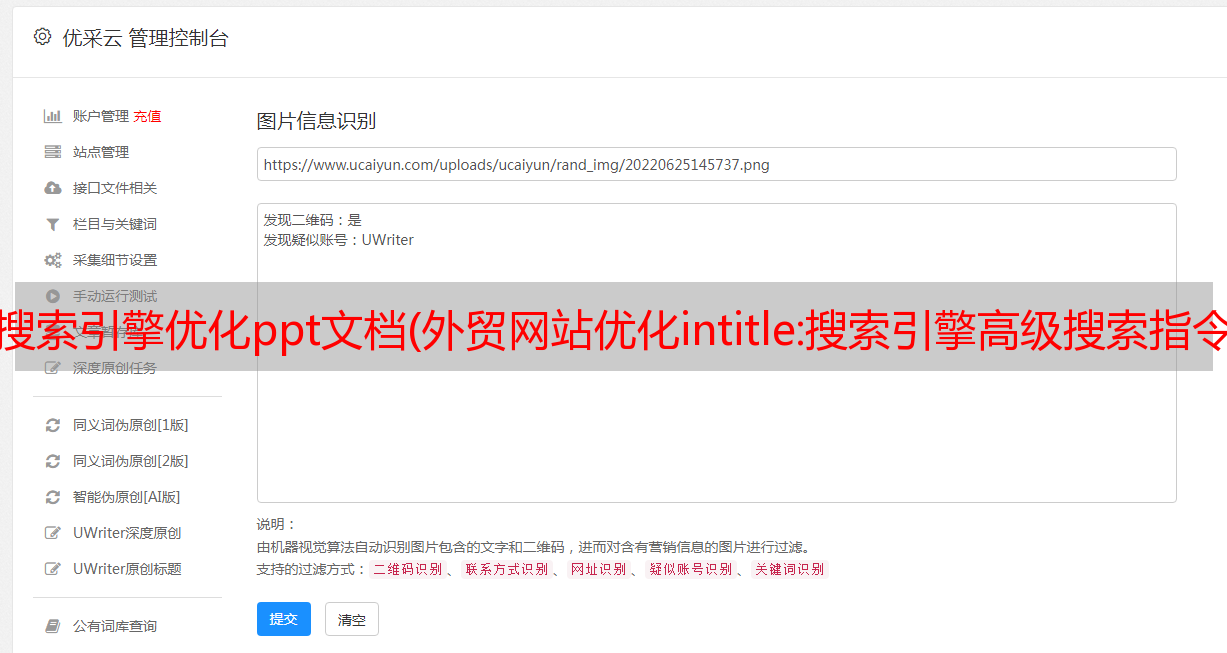Open UWriter原创标题 menu item

coord(127,569)
